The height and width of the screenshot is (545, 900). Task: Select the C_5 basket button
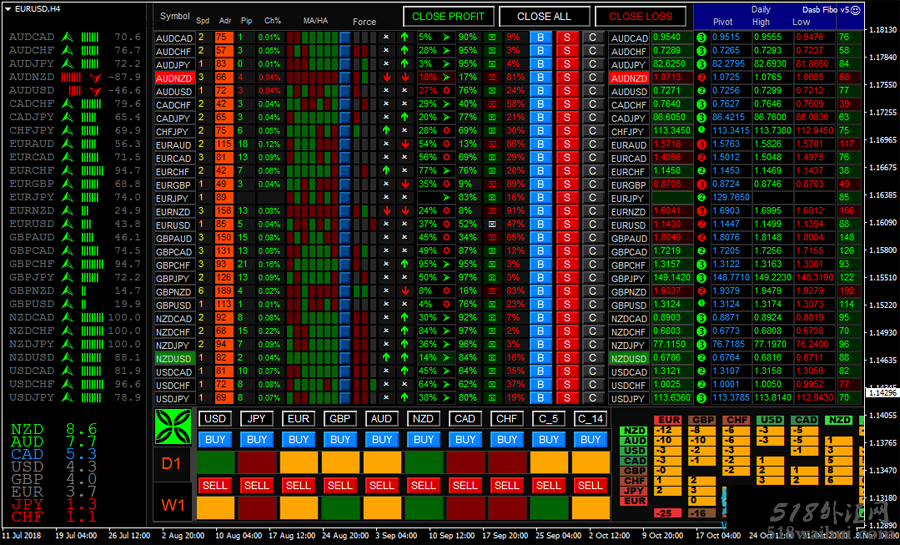coord(548,419)
